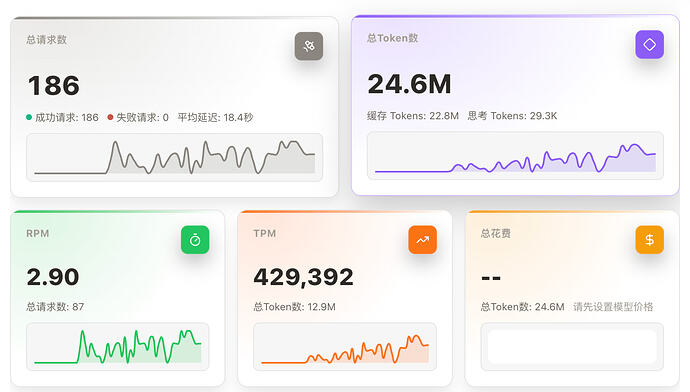Click the empty chart area in 总花费 card
Image resolution: width=690 pixels, height=392 pixels.
pyautogui.click(x=572, y=347)
